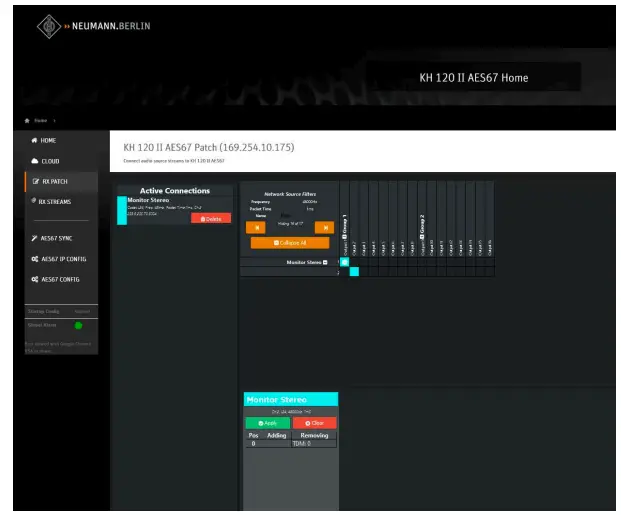Open AES67 CONFIG gears page

[x=59, y=279]
